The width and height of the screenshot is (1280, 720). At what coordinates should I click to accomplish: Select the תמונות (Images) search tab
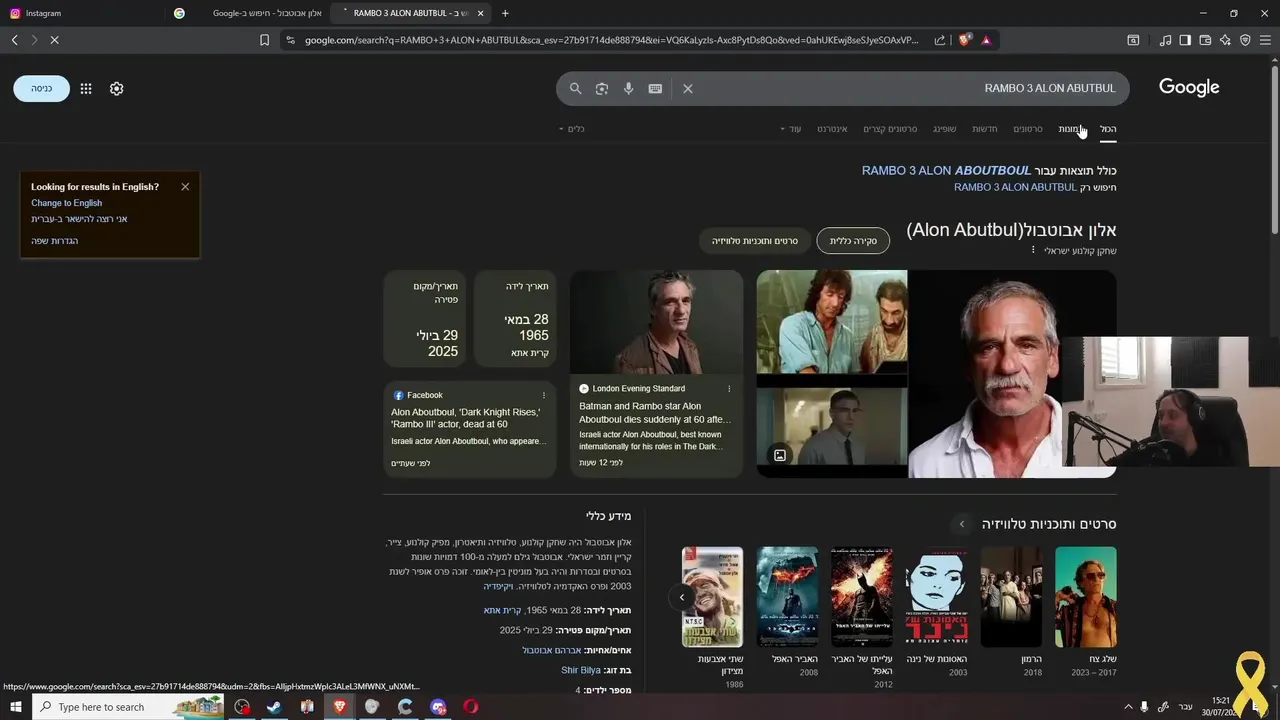tap(1070, 129)
